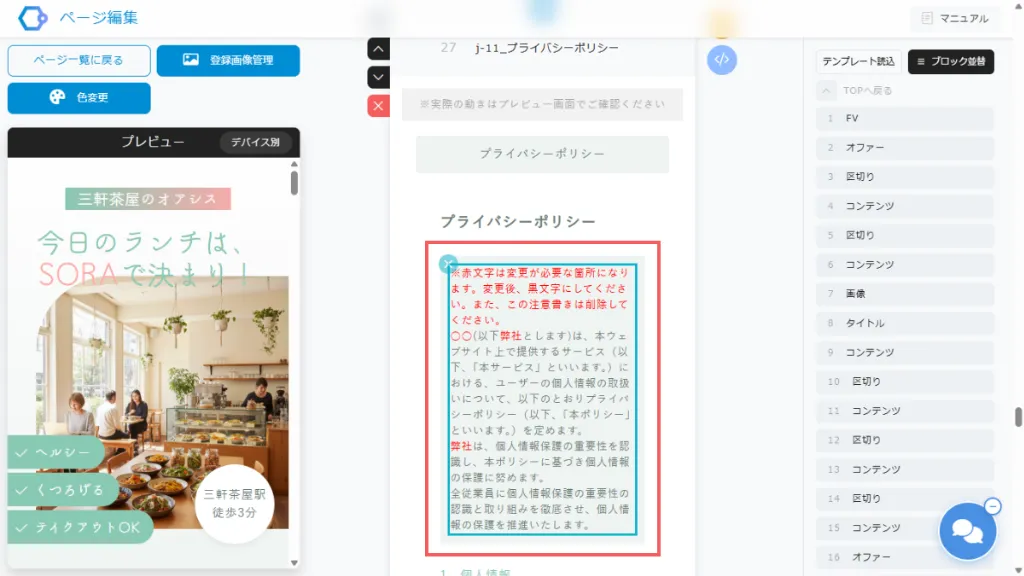Screen dimensions: 1024x576
Task: Click the page editor logo icon
Action: (32, 18)
